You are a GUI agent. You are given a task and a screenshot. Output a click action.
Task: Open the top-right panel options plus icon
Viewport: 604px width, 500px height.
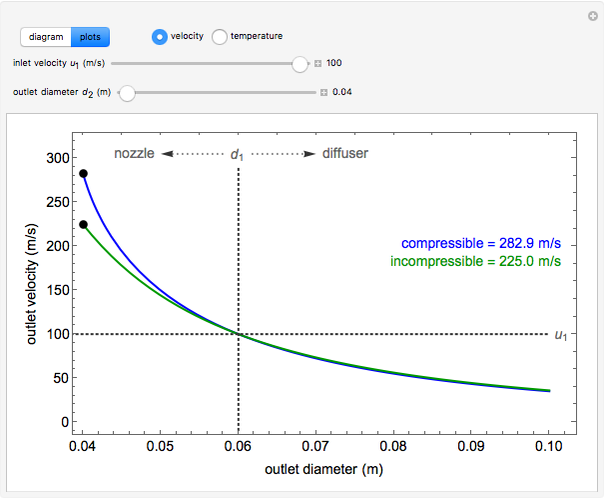[x=592, y=15]
